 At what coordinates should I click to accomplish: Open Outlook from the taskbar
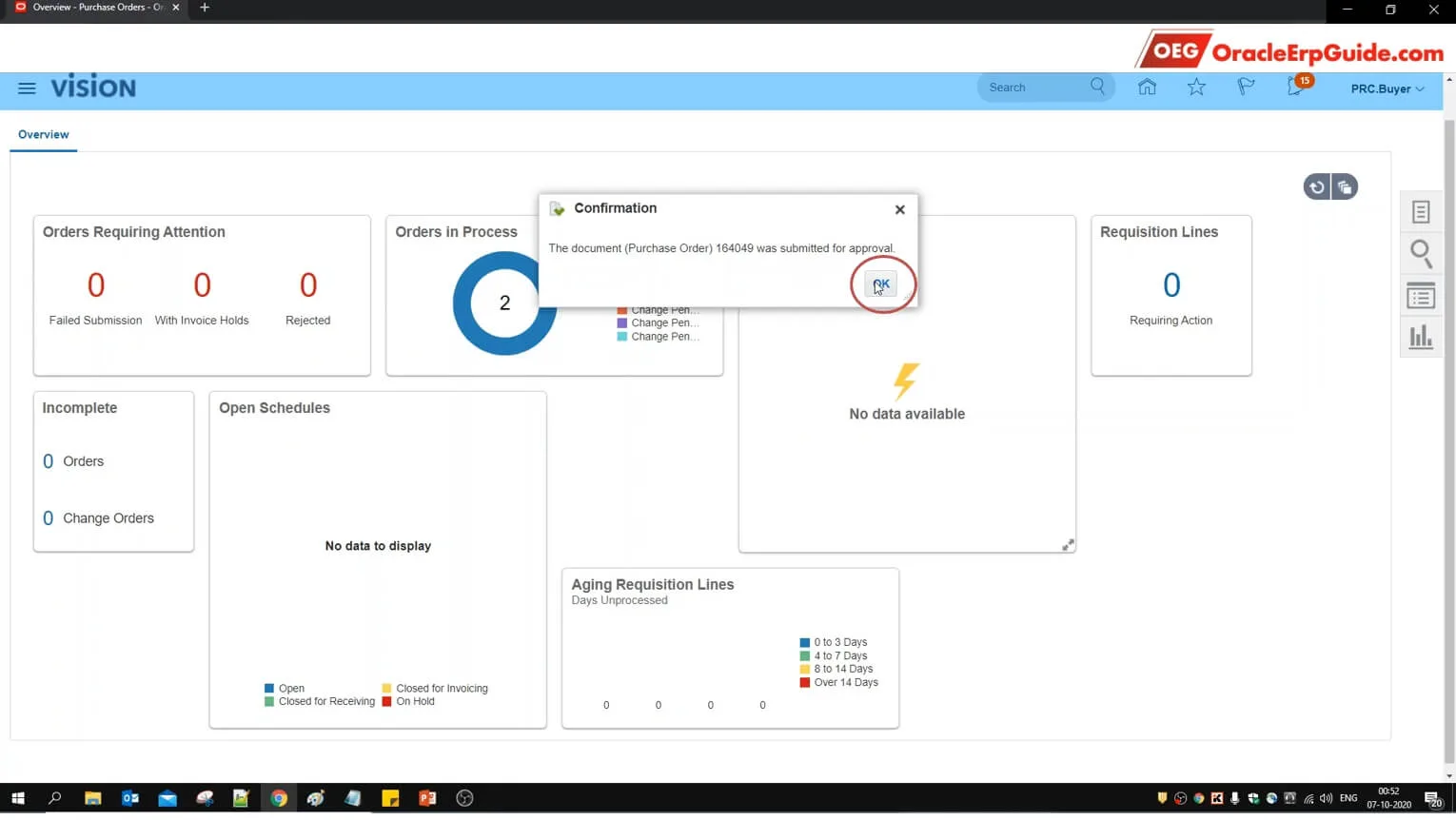(130, 799)
